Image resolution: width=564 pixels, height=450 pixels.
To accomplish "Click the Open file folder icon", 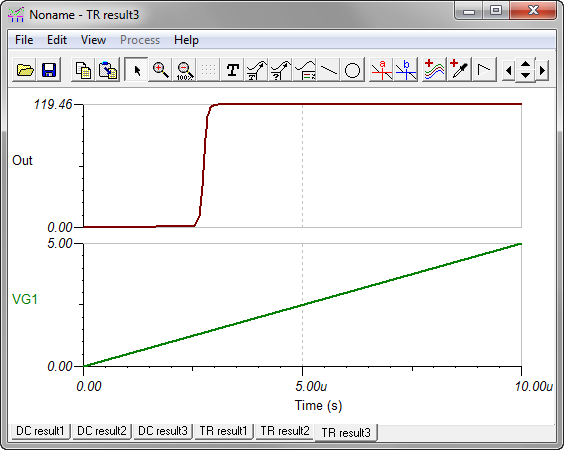I will pyautogui.click(x=24, y=69).
